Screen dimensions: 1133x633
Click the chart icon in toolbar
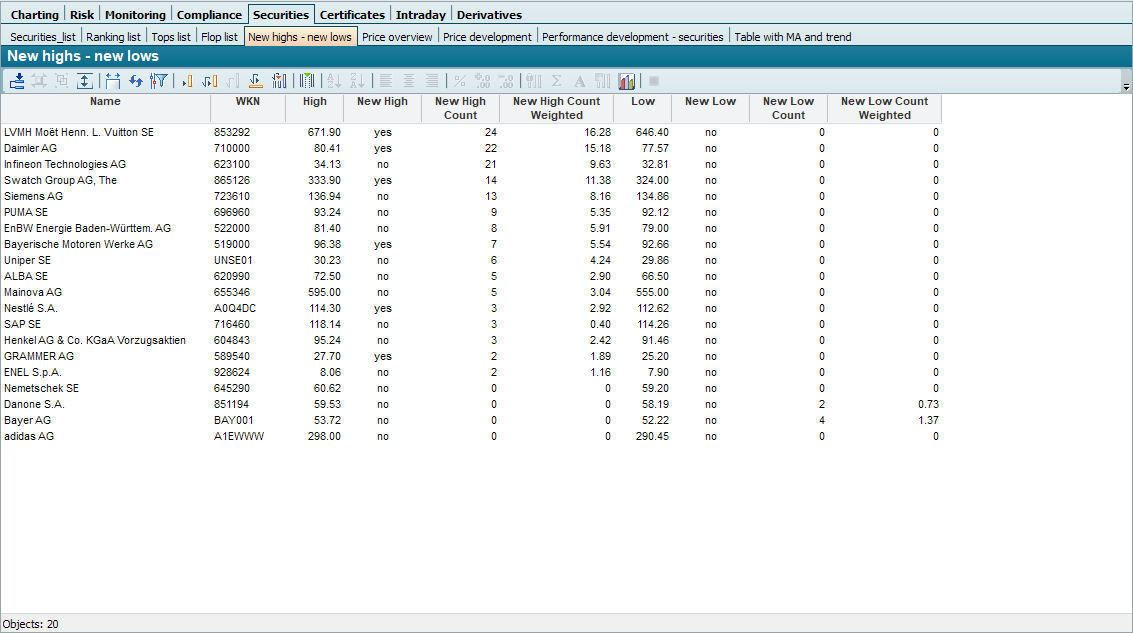coord(627,81)
